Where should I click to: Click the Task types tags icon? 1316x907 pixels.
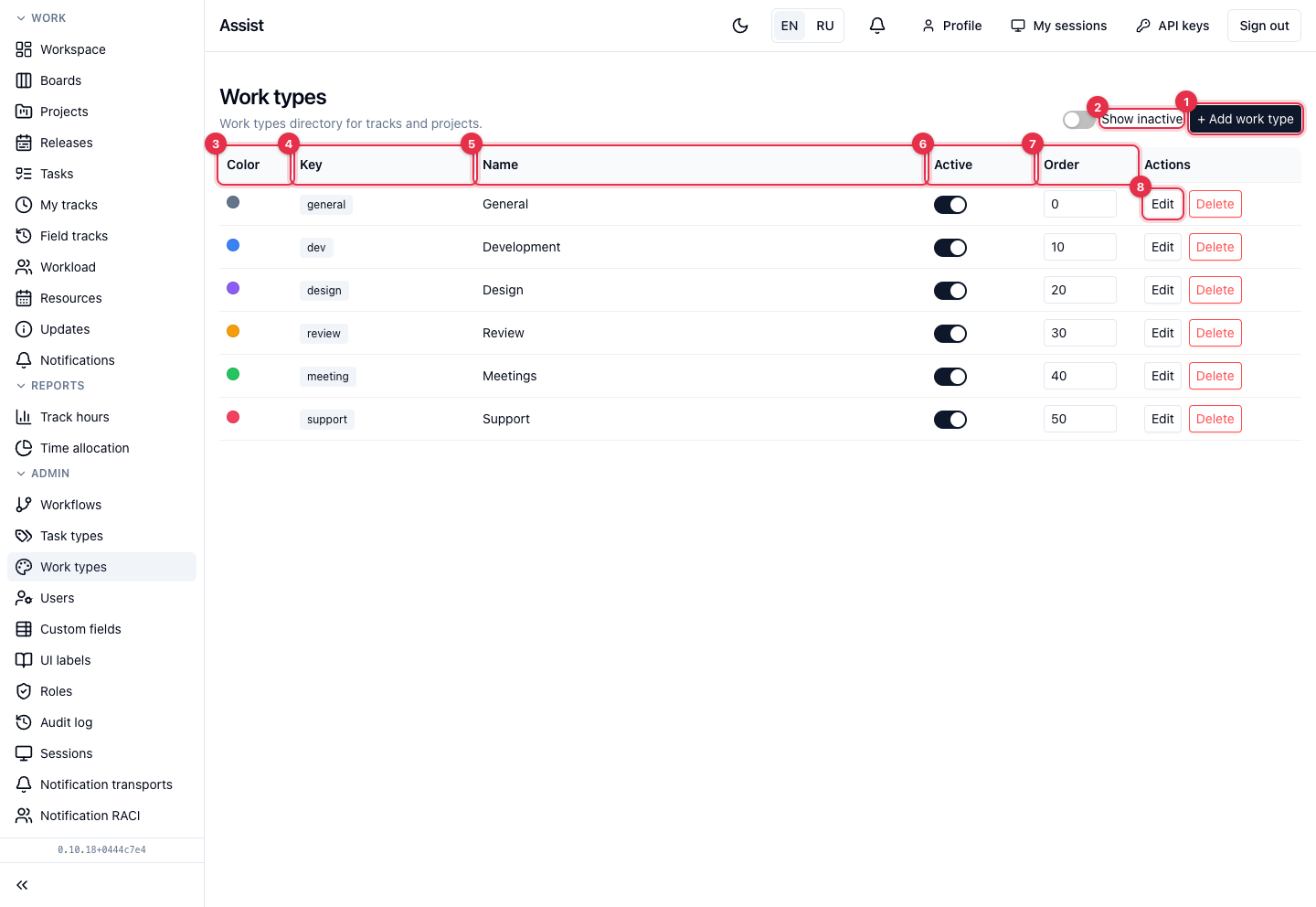[24, 536]
